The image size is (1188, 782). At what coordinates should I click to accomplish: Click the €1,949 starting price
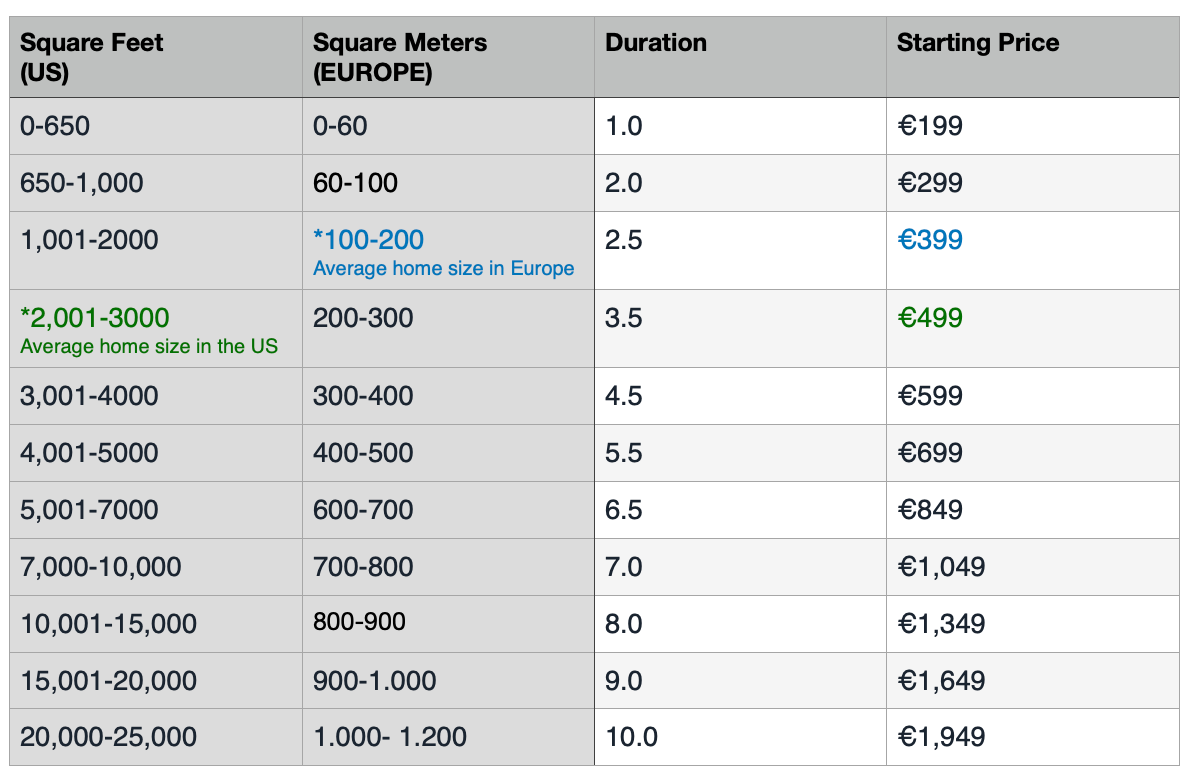tap(941, 737)
